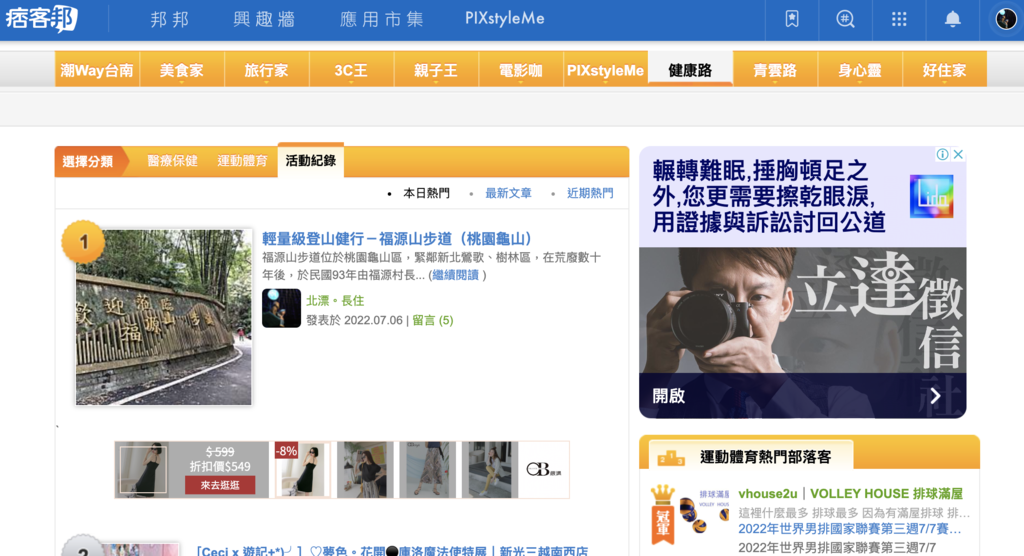Open 2022年世界男排國家聯賽第三週7/7賽 article link
The width and height of the screenshot is (1024, 556).
849,529
